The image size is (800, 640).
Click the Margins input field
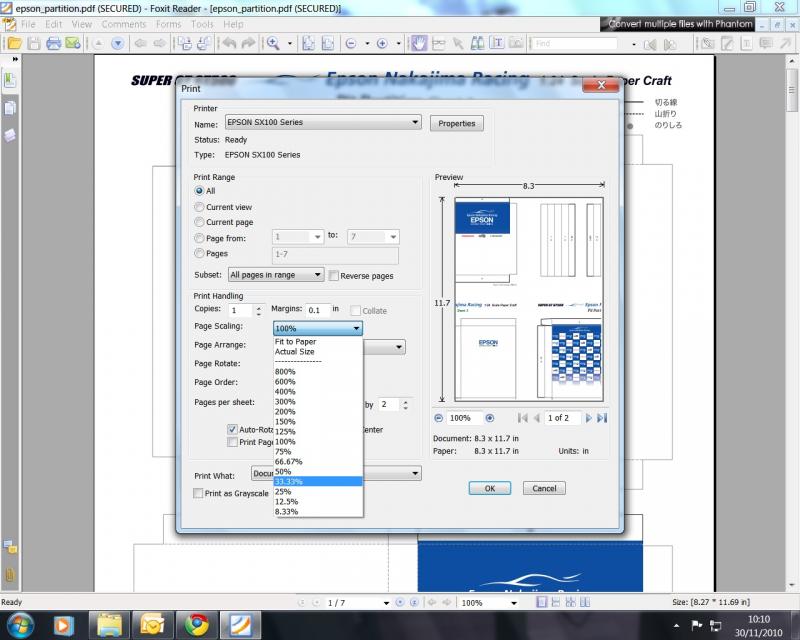[x=317, y=310]
